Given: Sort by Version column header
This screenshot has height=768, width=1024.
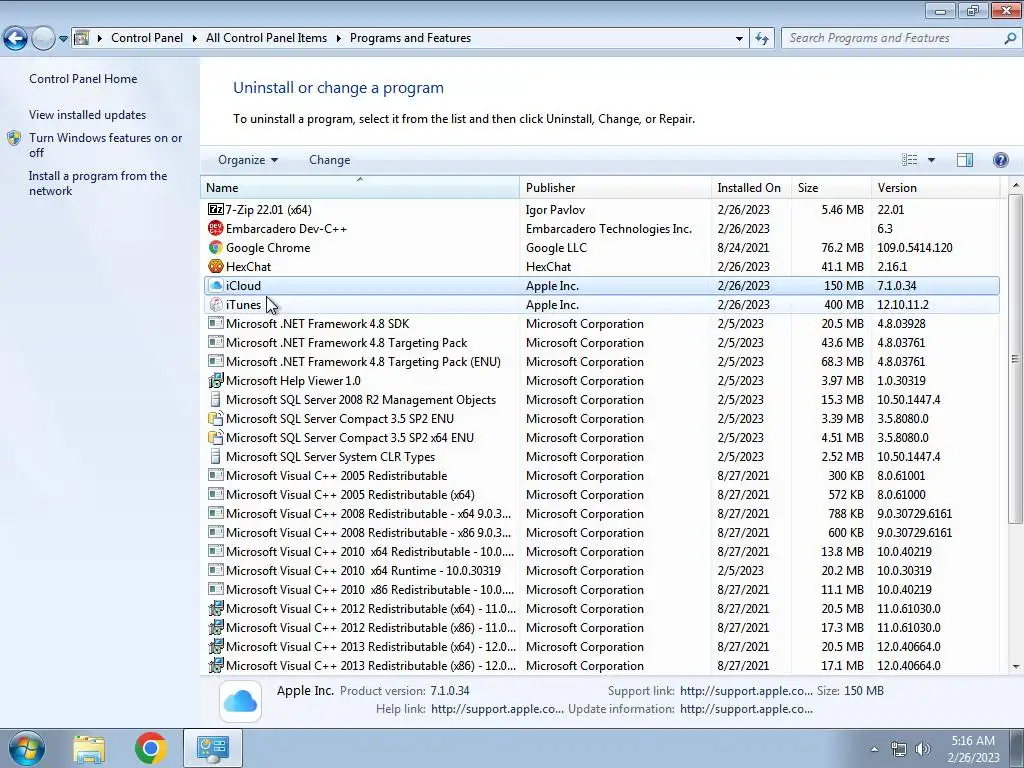Looking at the screenshot, I should click(x=935, y=188).
